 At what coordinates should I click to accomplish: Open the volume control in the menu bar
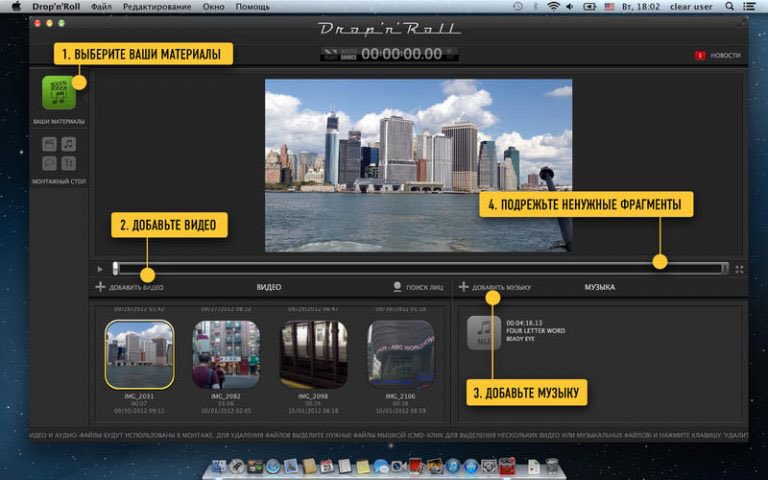click(570, 6)
